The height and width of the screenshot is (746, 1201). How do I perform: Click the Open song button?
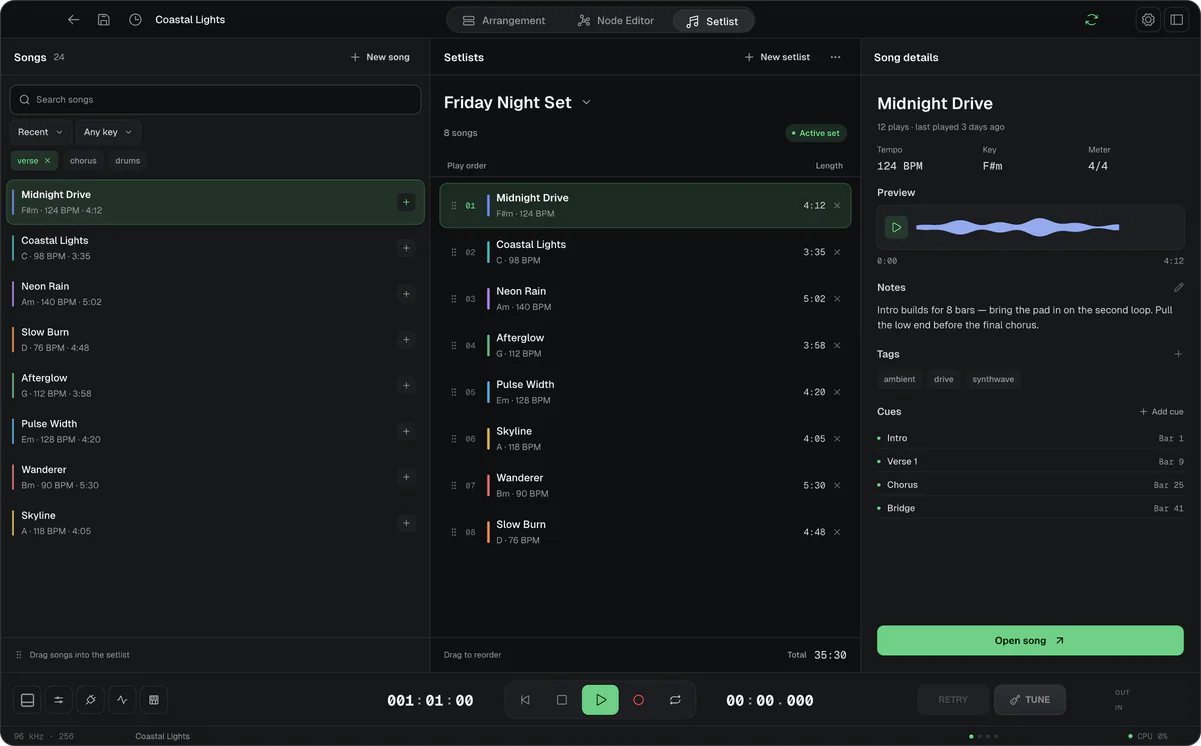(x=1030, y=640)
